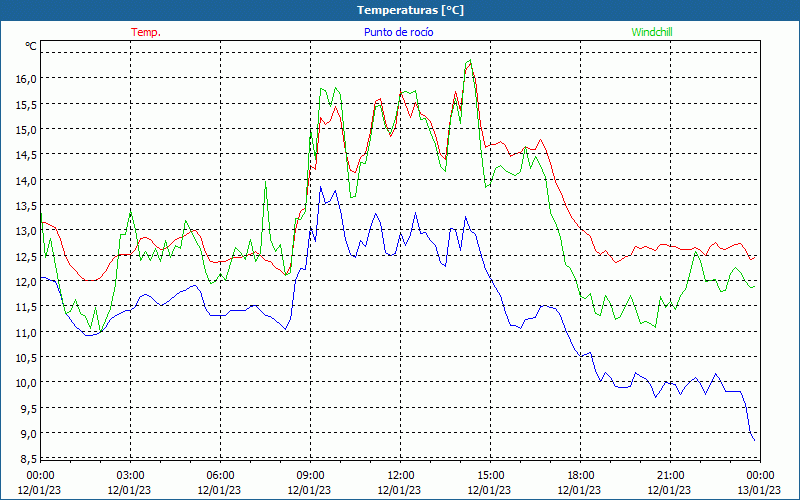Click the 18:00 time axis label

(581, 476)
